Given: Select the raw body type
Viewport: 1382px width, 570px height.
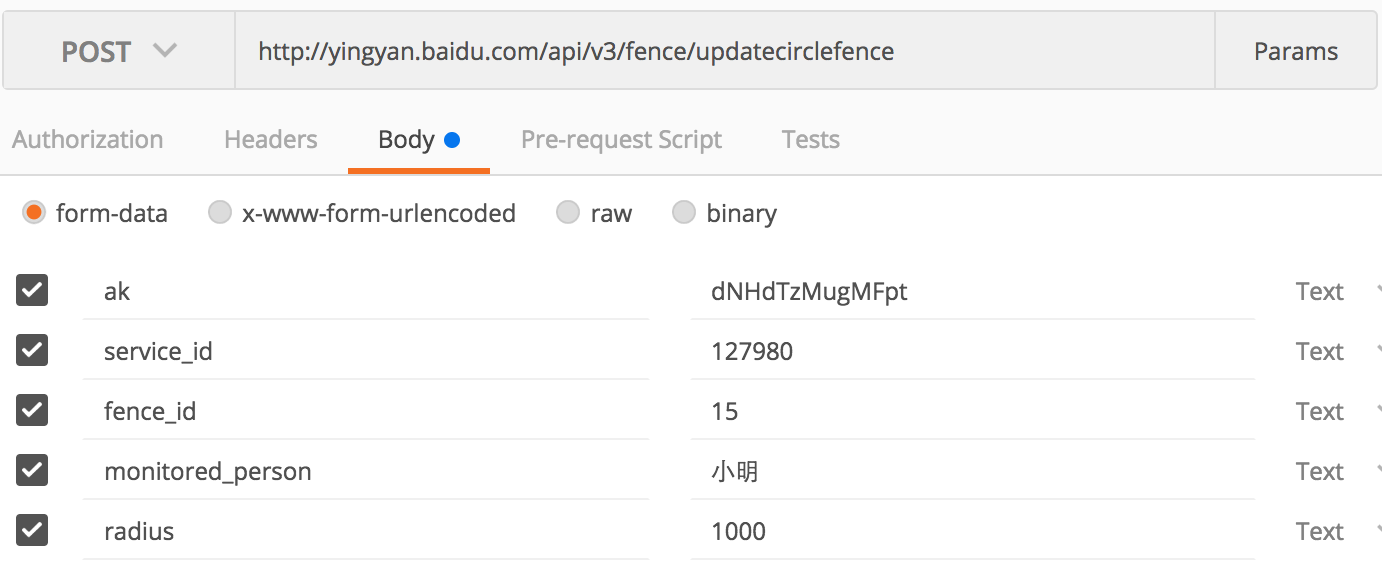Looking at the screenshot, I should pos(568,213).
